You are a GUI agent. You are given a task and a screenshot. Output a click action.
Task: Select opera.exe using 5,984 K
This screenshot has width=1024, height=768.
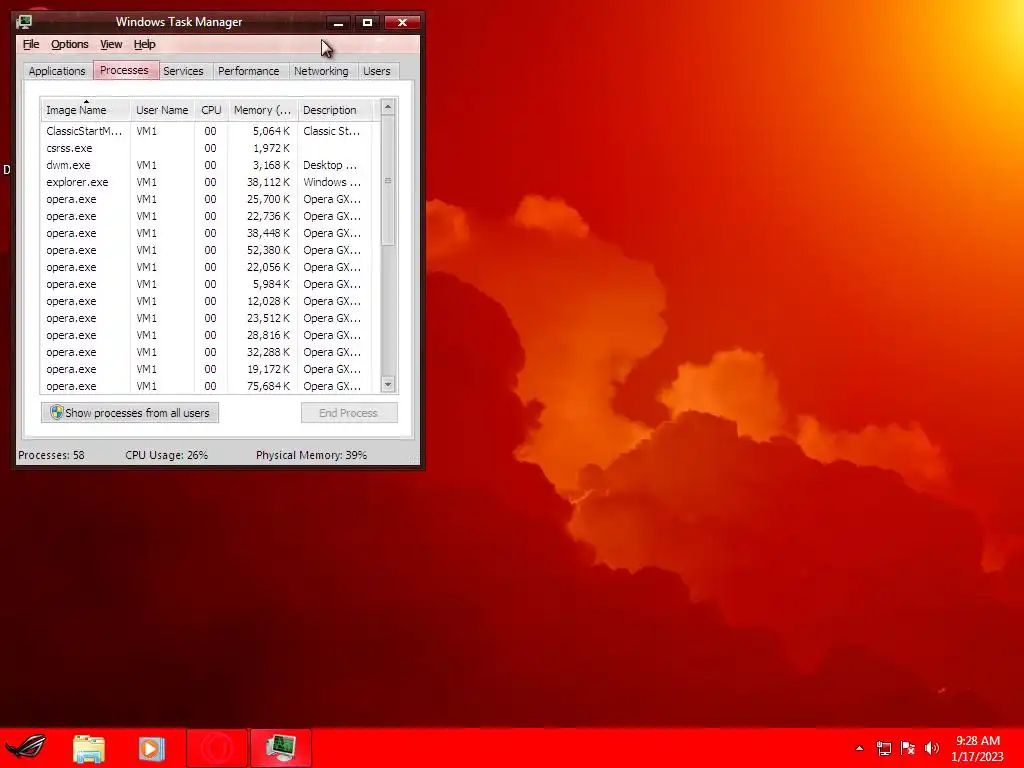point(206,284)
